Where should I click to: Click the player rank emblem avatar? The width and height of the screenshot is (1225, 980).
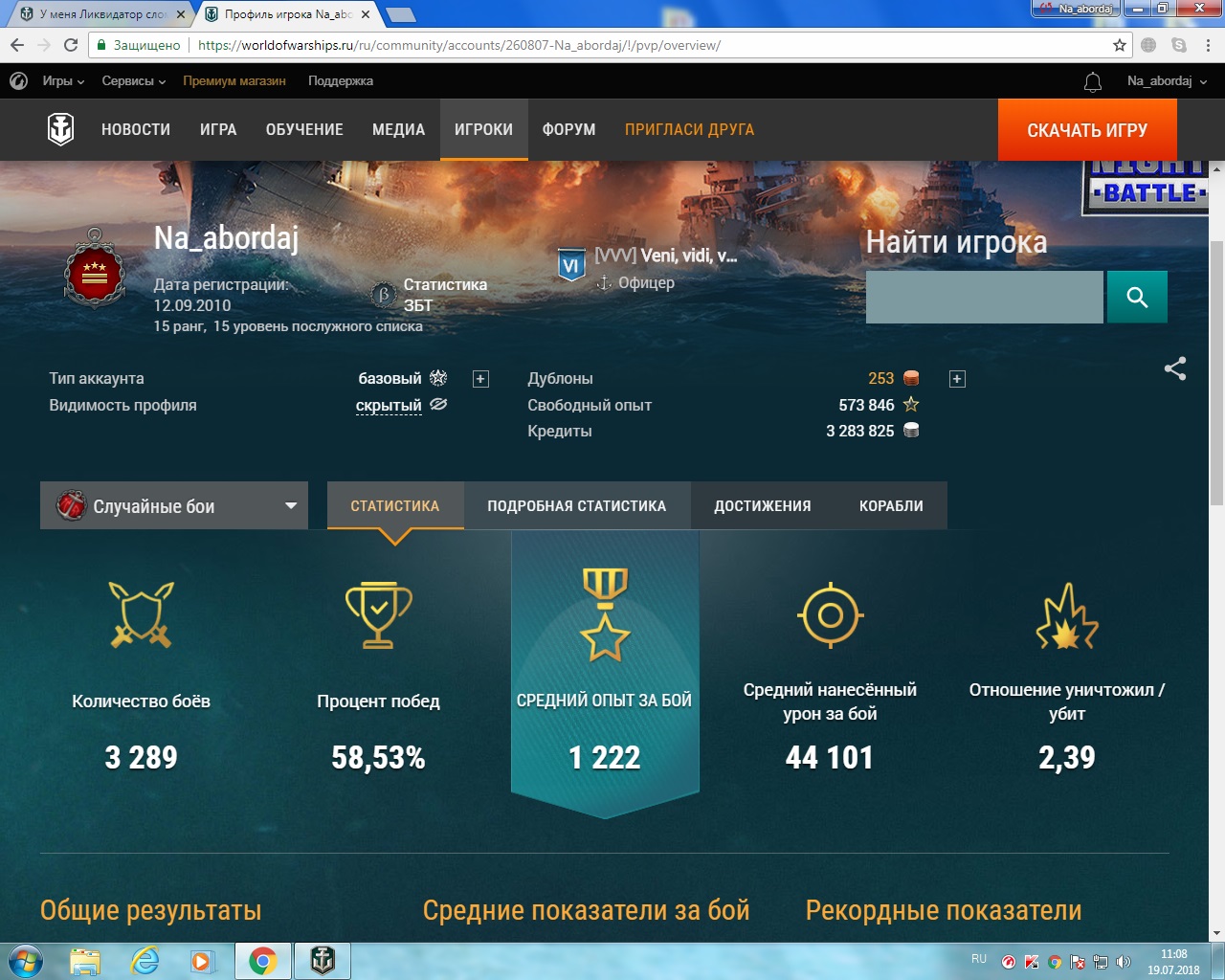click(x=94, y=270)
